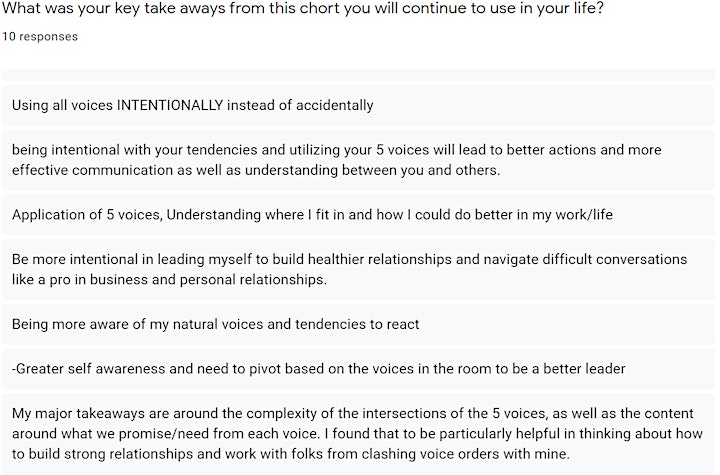Click the survey question heading text
720x475 pixels.
pos(303,9)
